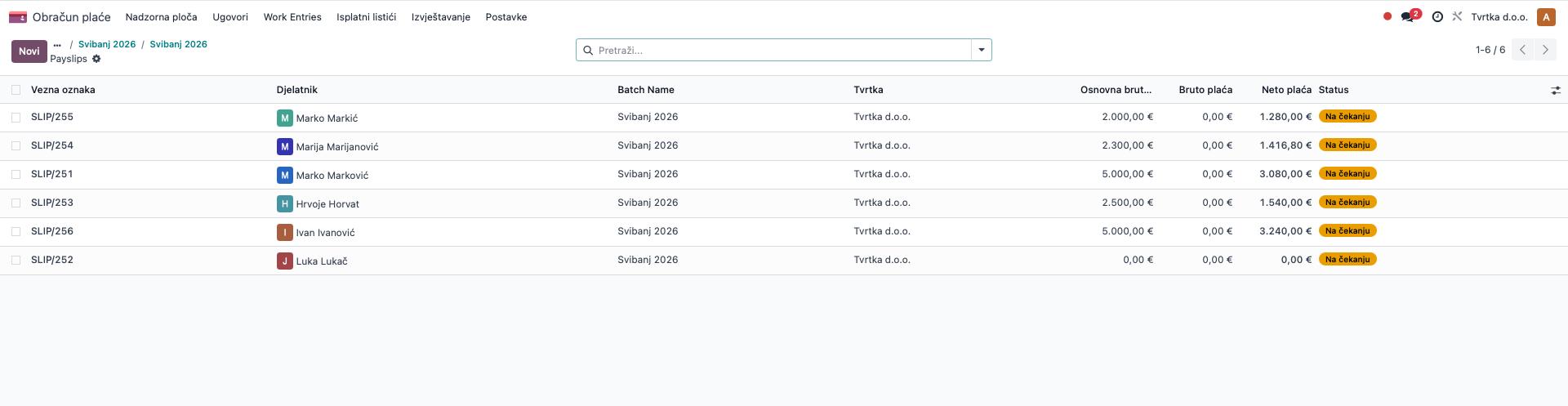The height and width of the screenshot is (406, 1568).
Task: Go to next page arrow
Action: (1545, 50)
